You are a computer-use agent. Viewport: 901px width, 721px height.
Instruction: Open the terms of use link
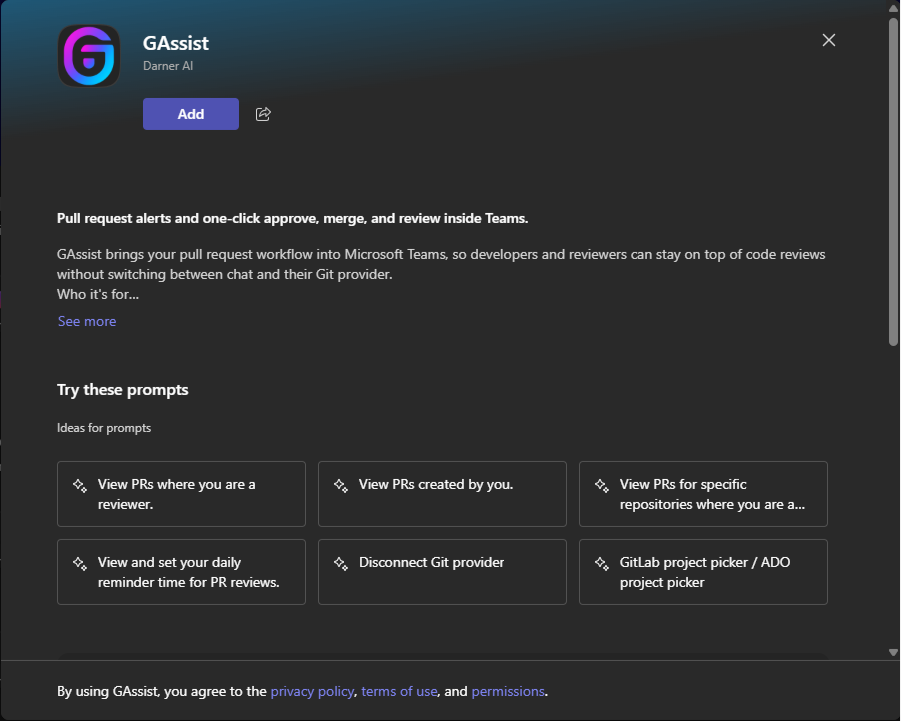(x=399, y=691)
